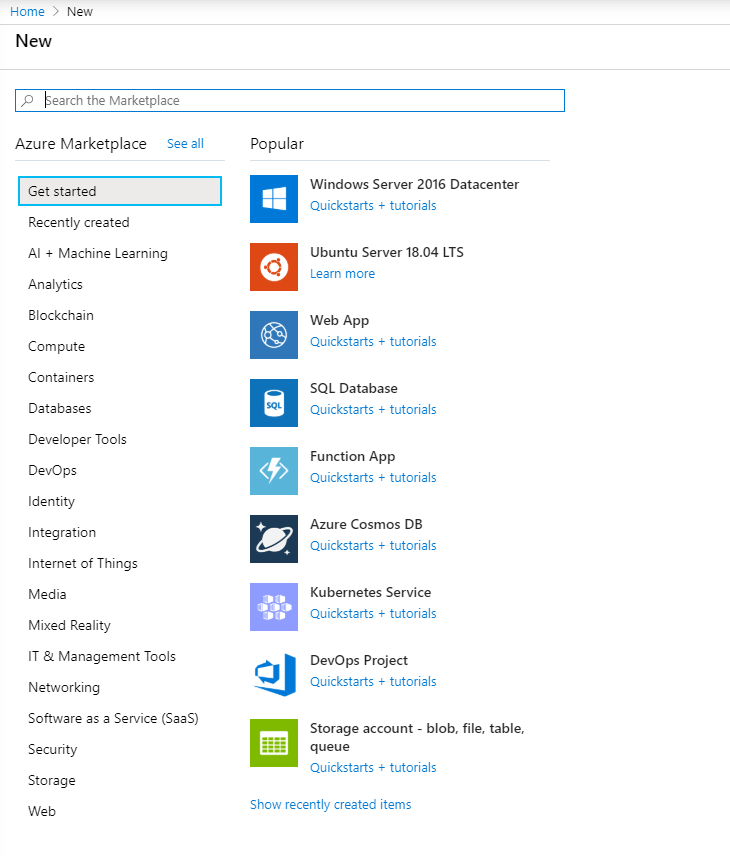
Task: Open AI + Machine Learning category
Action: pos(98,254)
